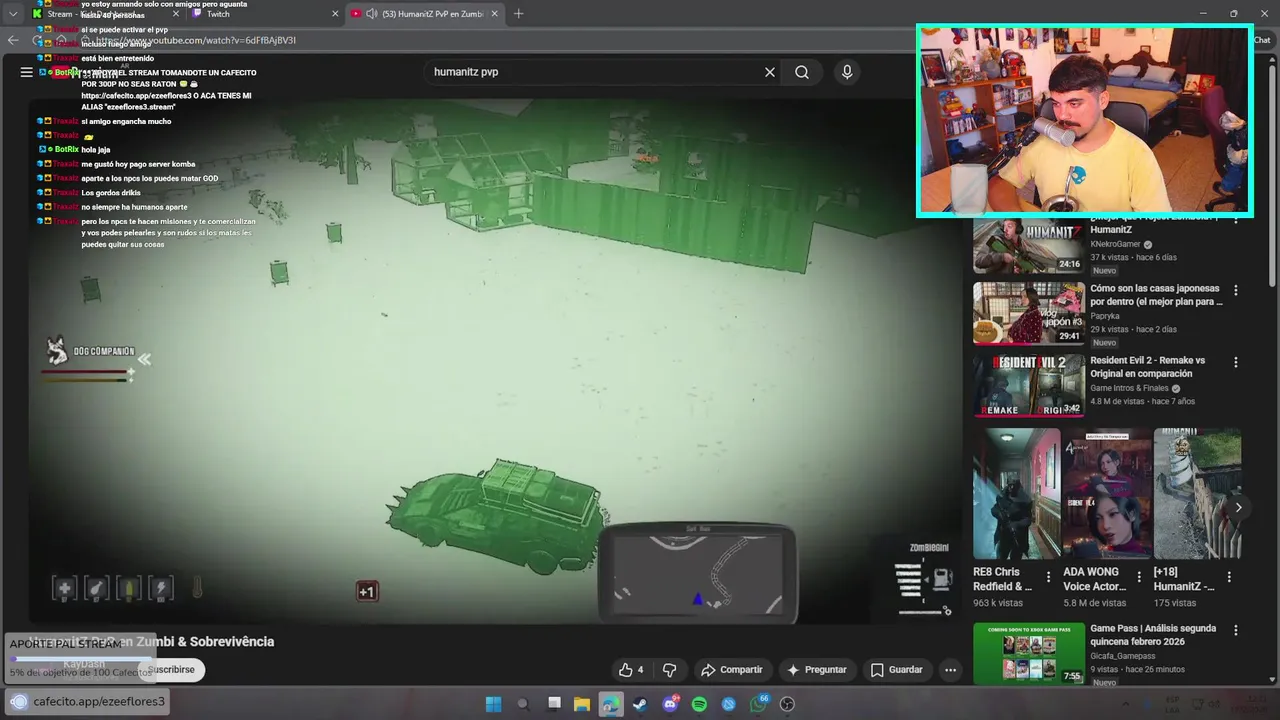Clear the search box with the X
The width and height of the screenshot is (1280, 720).
[770, 72]
